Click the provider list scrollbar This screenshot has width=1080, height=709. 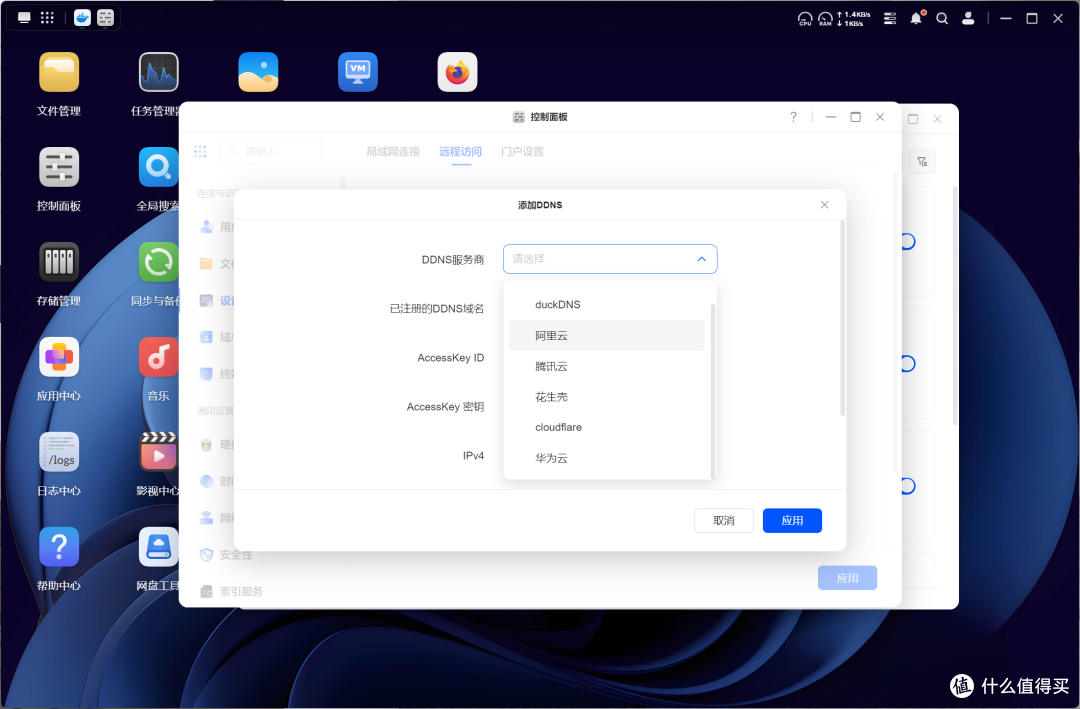click(713, 390)
